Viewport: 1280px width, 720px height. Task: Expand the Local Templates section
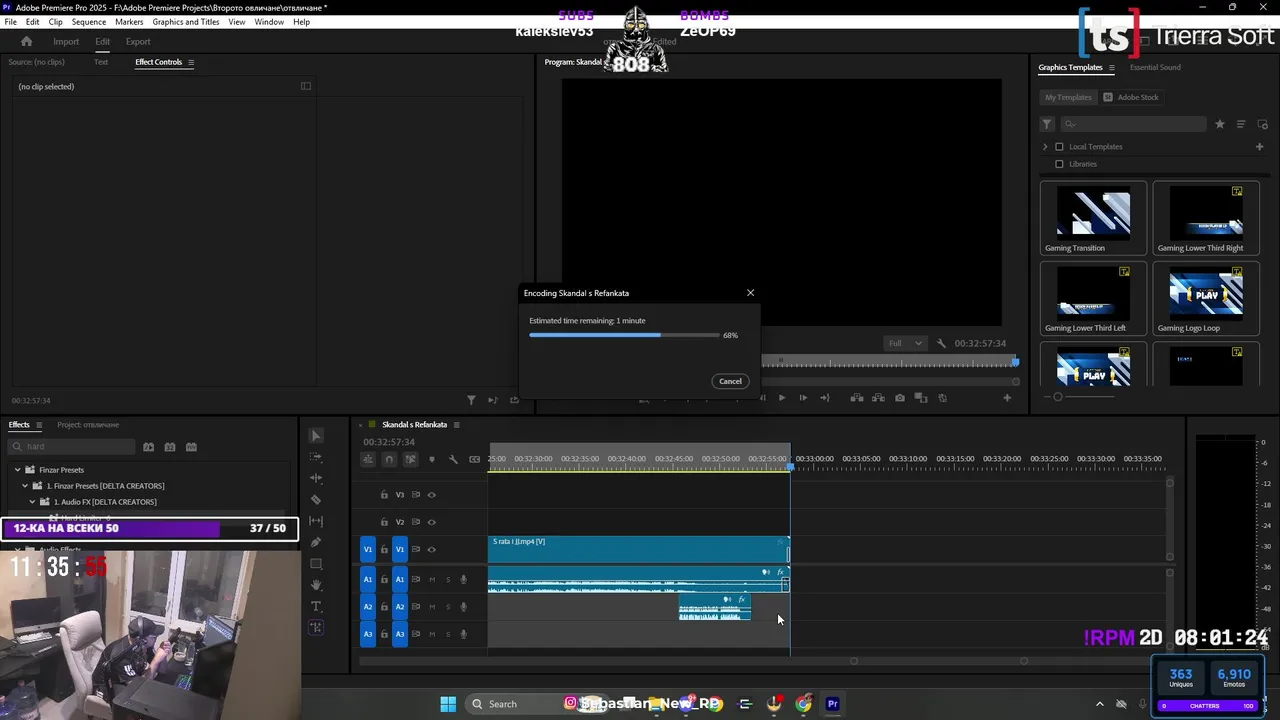point(1046,147)
